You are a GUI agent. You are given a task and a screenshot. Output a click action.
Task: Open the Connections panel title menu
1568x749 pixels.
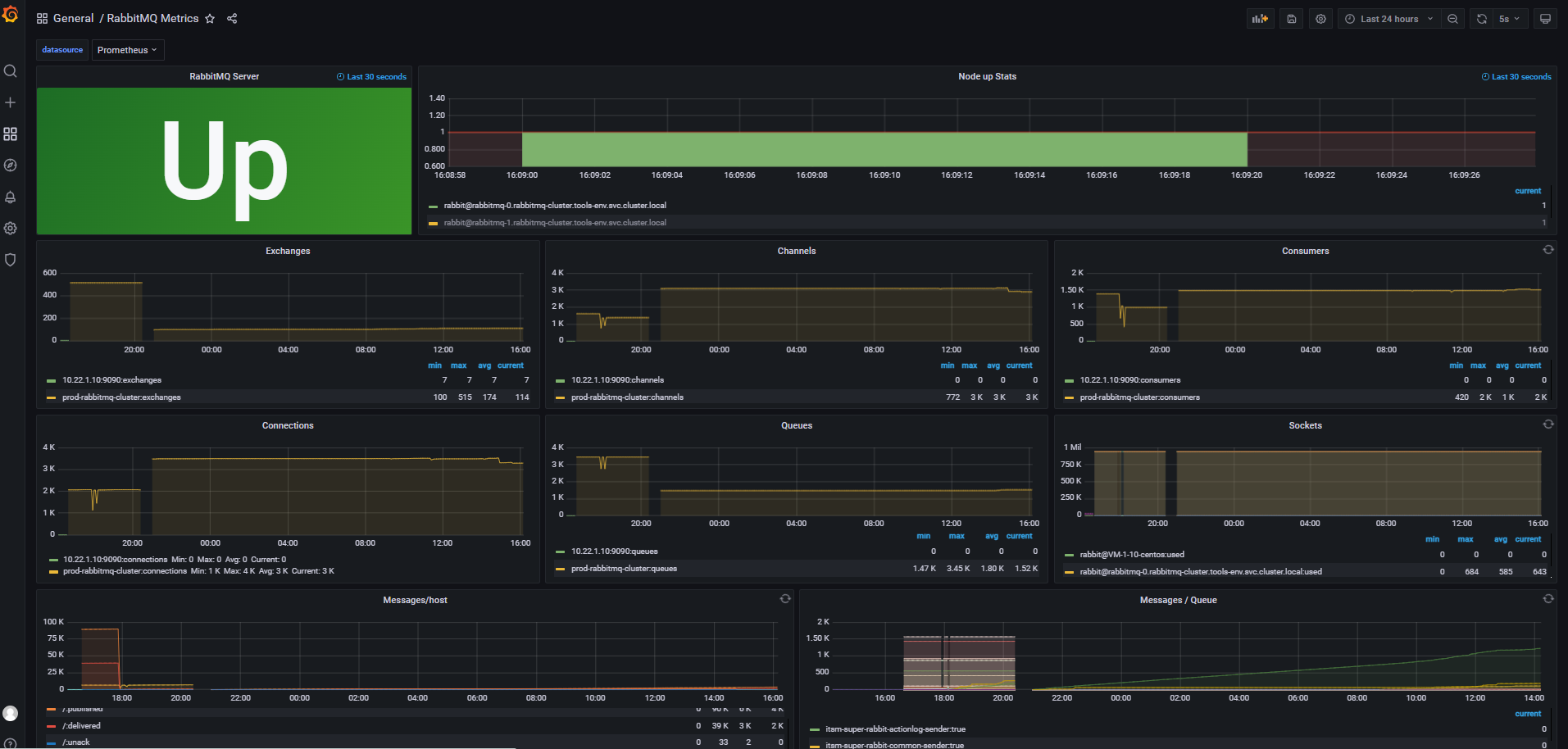288,425
